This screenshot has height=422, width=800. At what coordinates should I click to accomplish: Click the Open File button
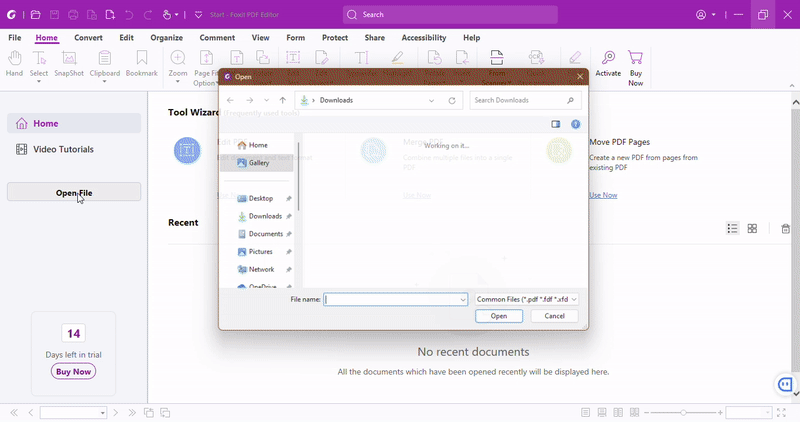[74, 192]
